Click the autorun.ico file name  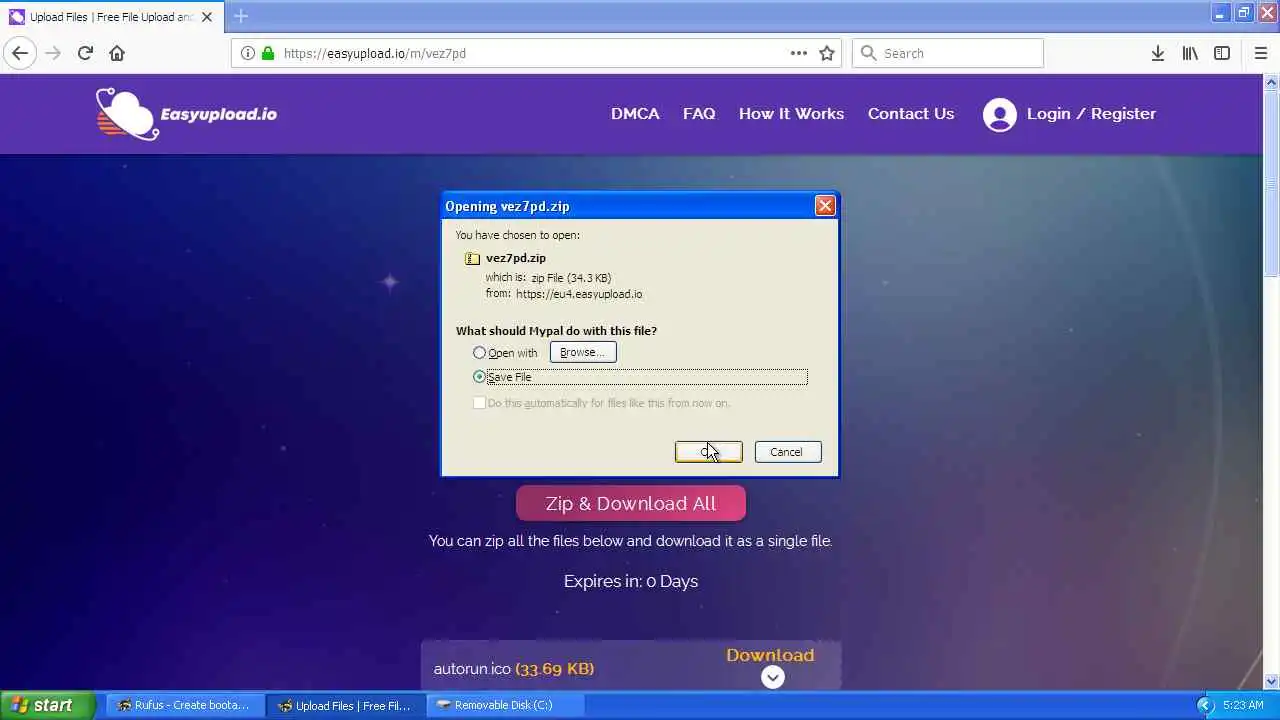[472, 669]
